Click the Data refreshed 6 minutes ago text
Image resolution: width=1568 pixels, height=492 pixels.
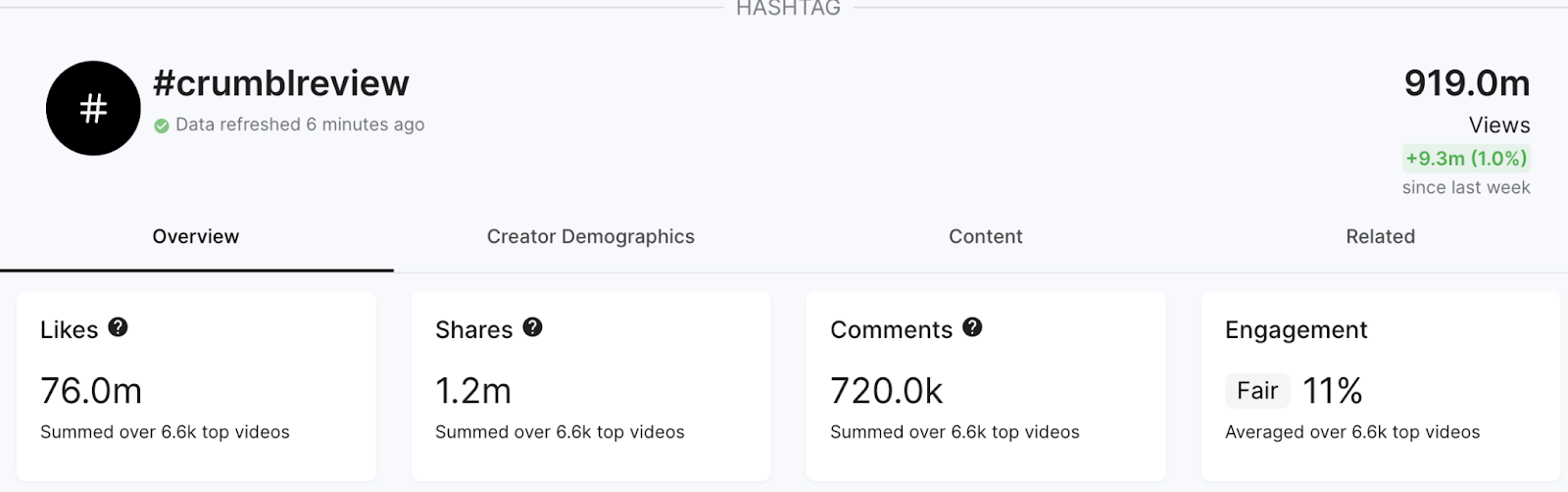[300, 124]
